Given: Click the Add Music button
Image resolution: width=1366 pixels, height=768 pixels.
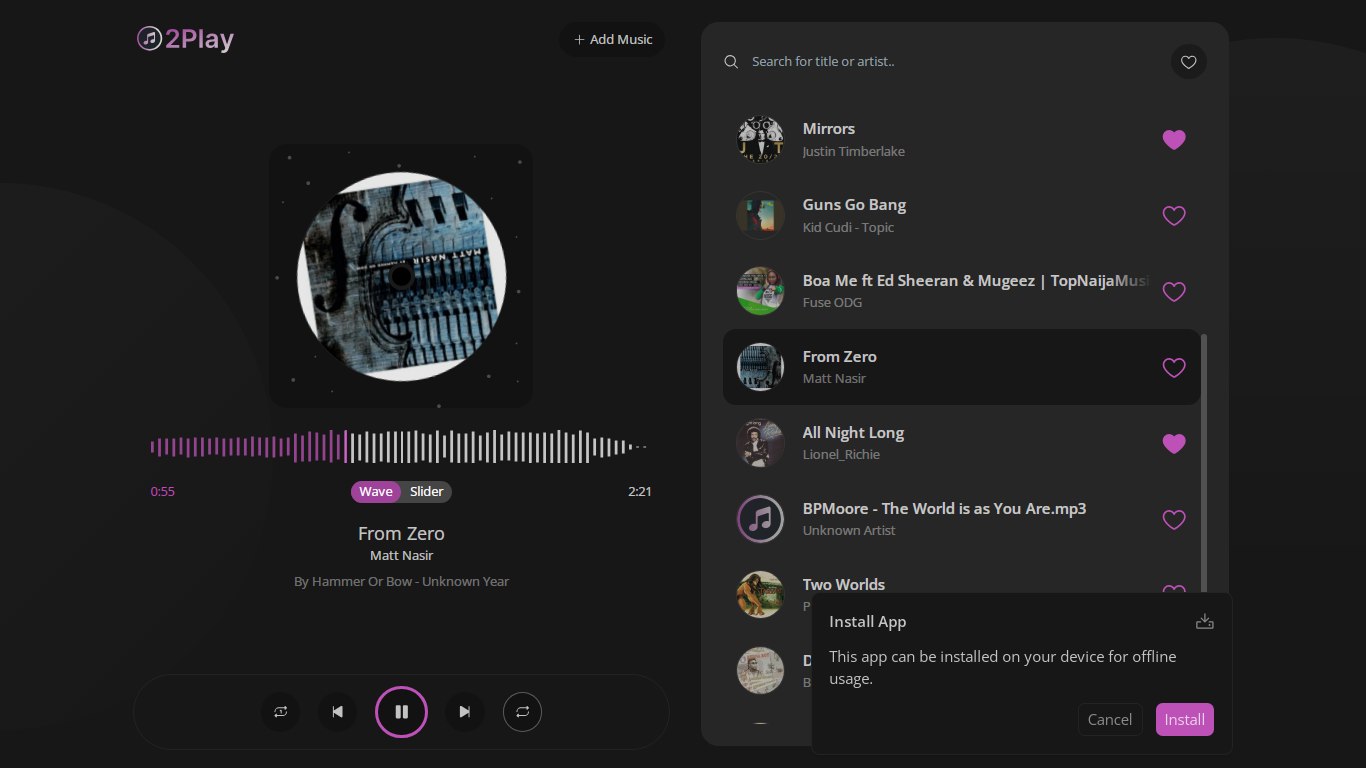Looking at the screenshot, I should [x=612, y=39].
